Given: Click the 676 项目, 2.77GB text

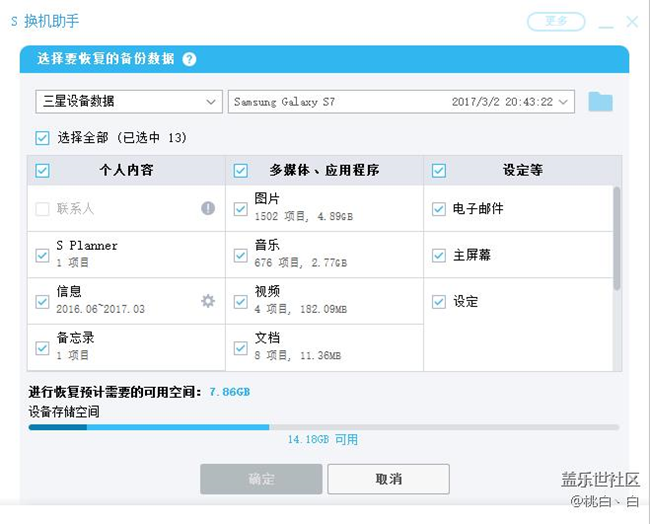Looking at the screenshot, I should (x=301, y=263).
